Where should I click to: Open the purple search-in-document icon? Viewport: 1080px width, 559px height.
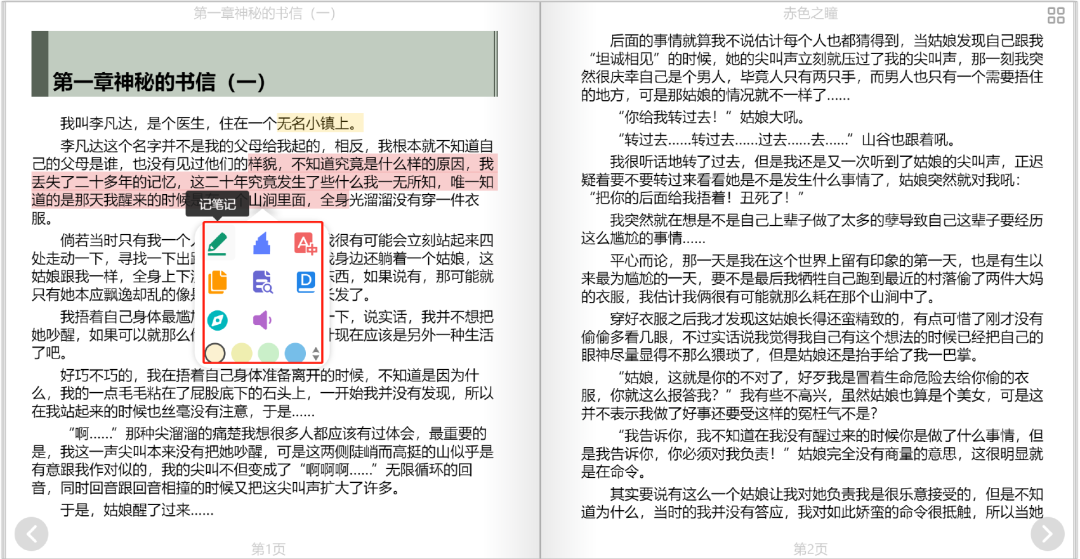point(262,282)
